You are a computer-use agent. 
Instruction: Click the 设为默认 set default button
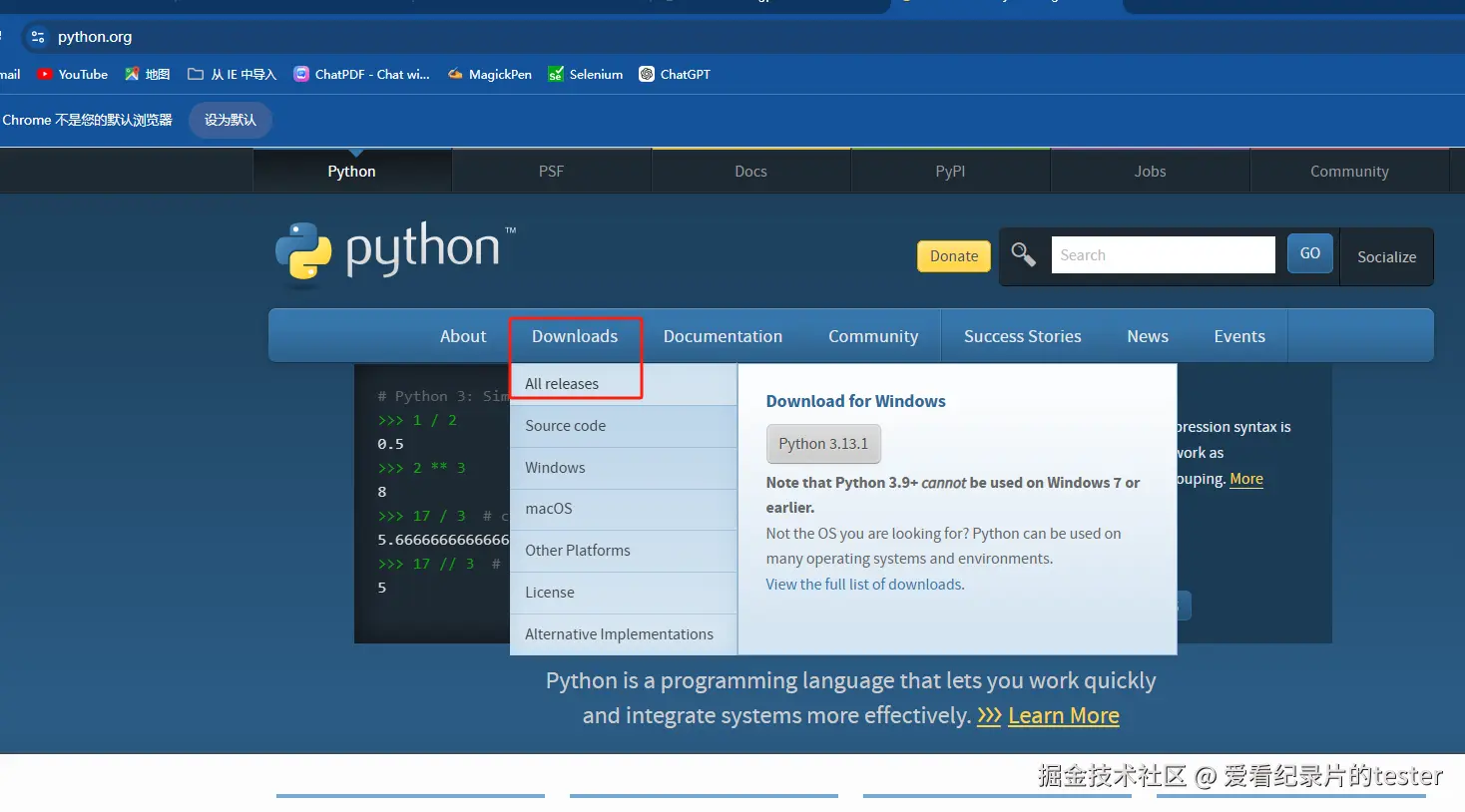(x=231, y=120)
